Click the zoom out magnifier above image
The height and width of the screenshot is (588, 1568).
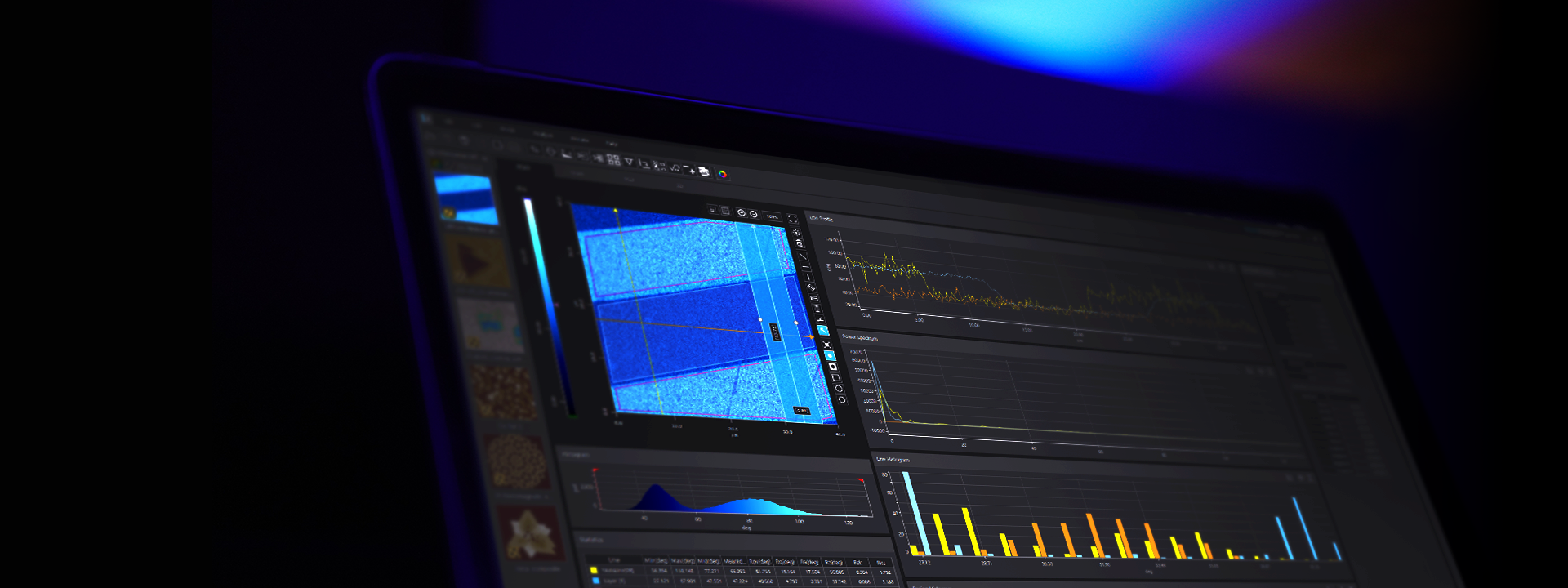[754, 213]
